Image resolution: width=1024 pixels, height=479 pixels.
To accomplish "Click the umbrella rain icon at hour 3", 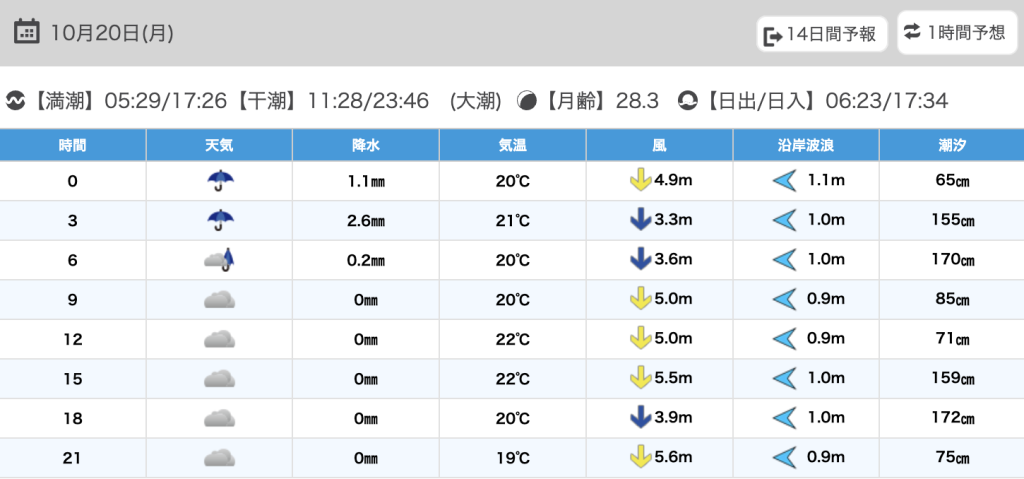I will (219, 220).
